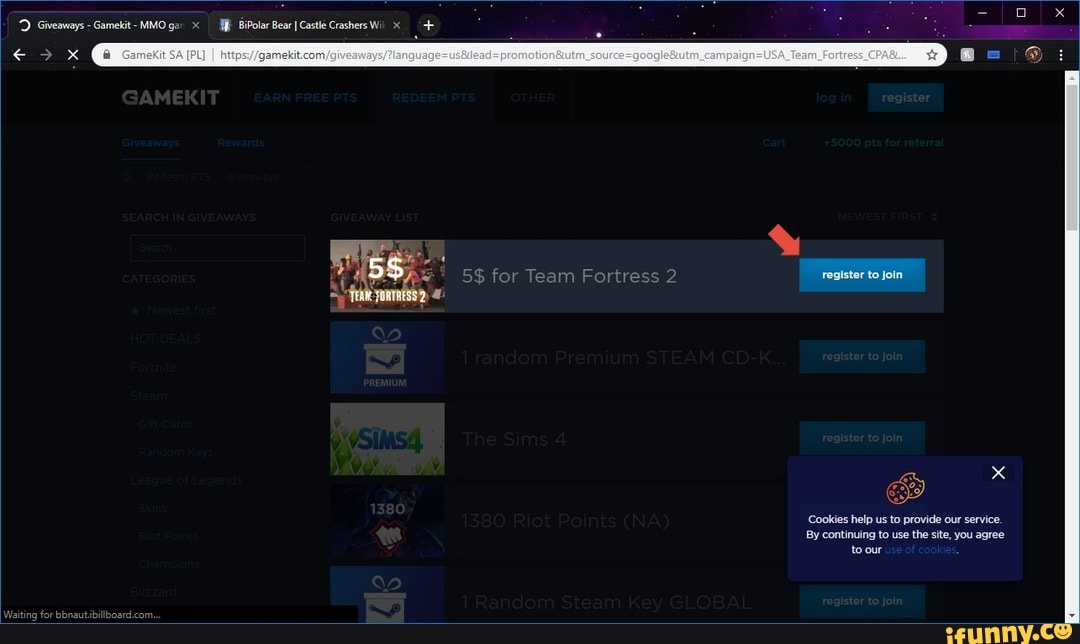The height and width of the screenshot is (644, 1080).
Task: Click the back navigation arrow
Action: 19,55
